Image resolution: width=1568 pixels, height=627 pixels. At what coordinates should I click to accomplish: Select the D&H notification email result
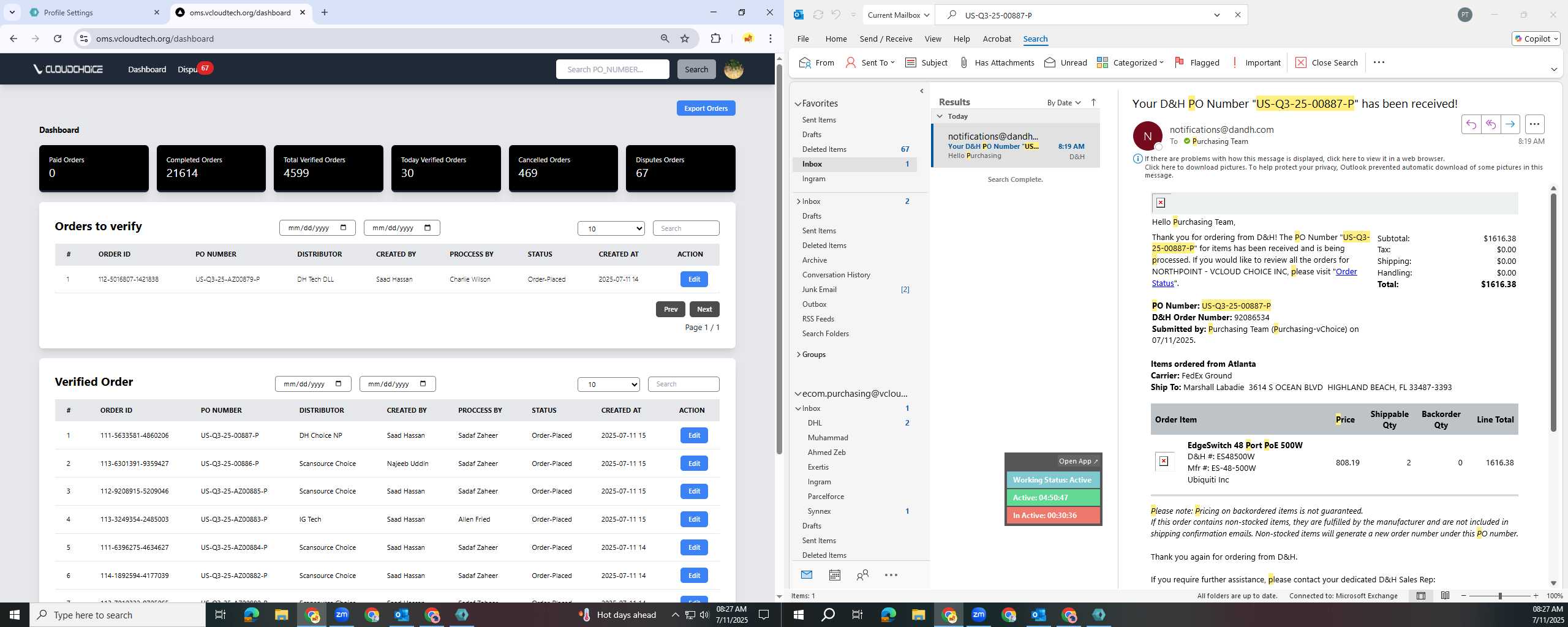click(1016, 146)
